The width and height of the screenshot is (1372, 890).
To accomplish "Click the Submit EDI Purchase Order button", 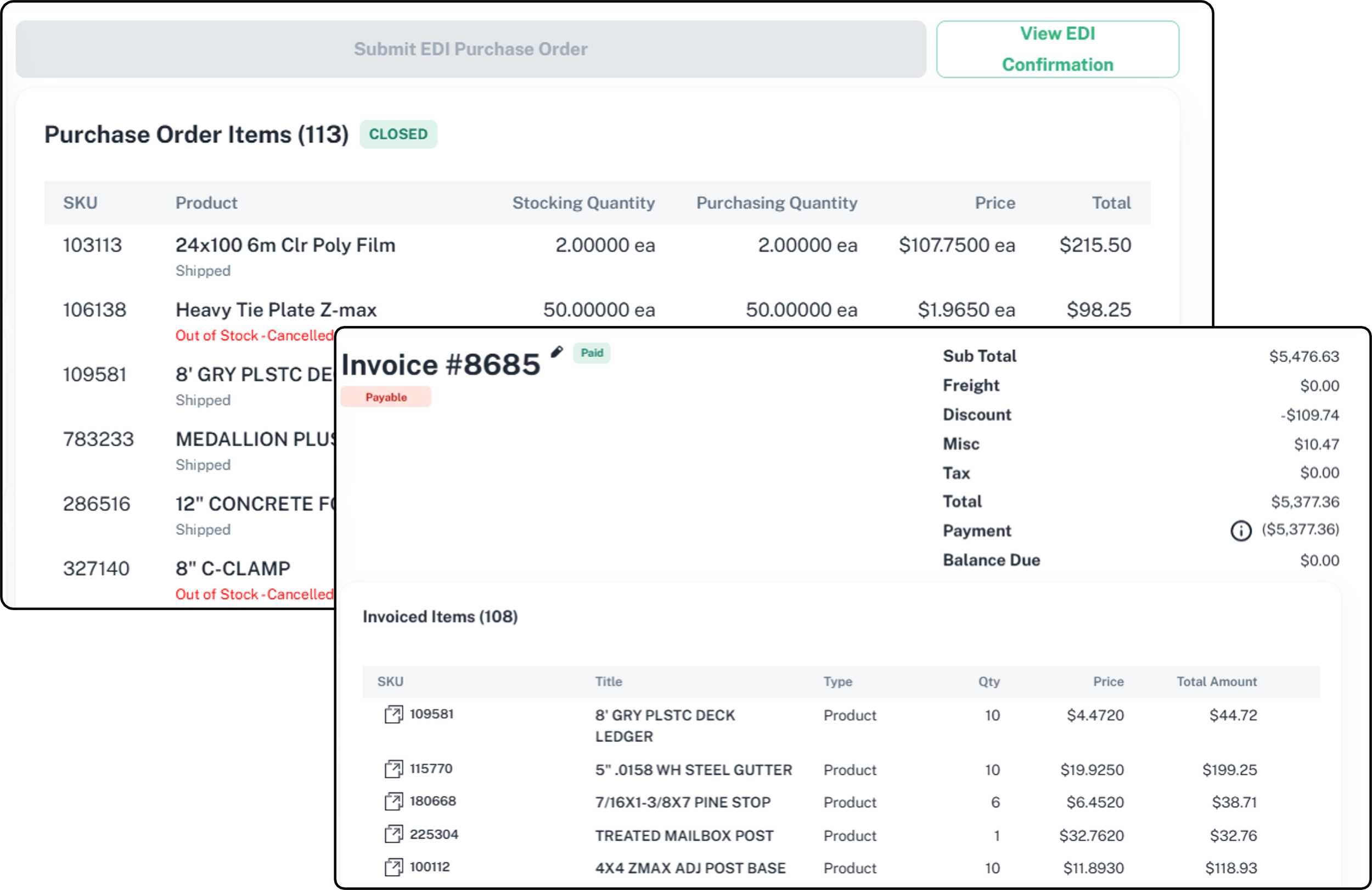I will (470, 49).
